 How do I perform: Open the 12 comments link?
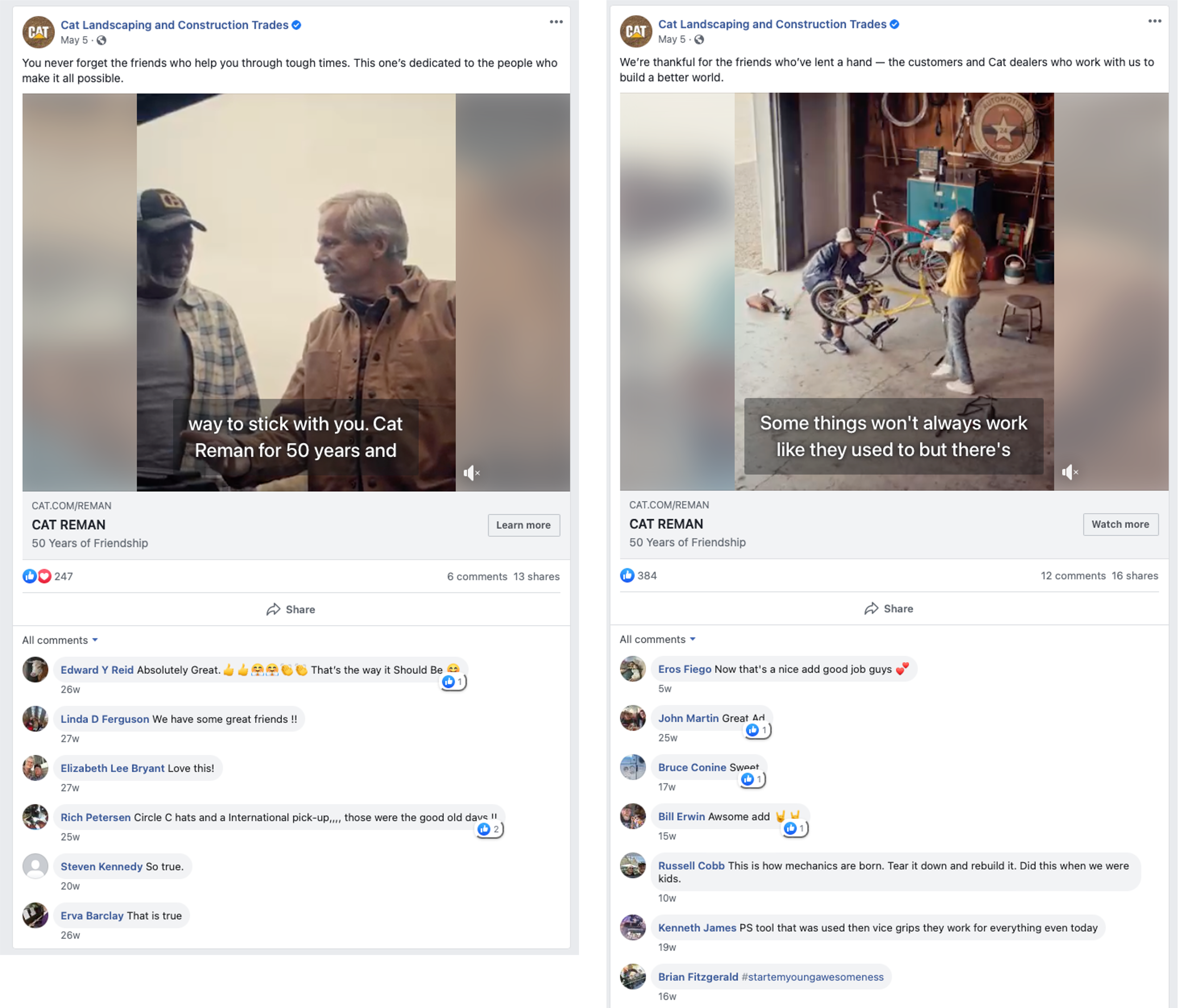click(1073, 576)
